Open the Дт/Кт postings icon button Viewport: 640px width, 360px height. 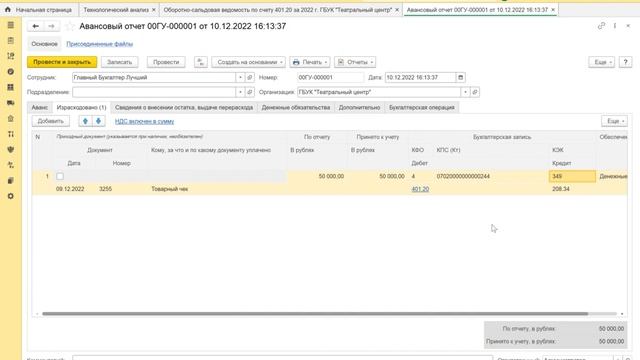click(200, 62)
